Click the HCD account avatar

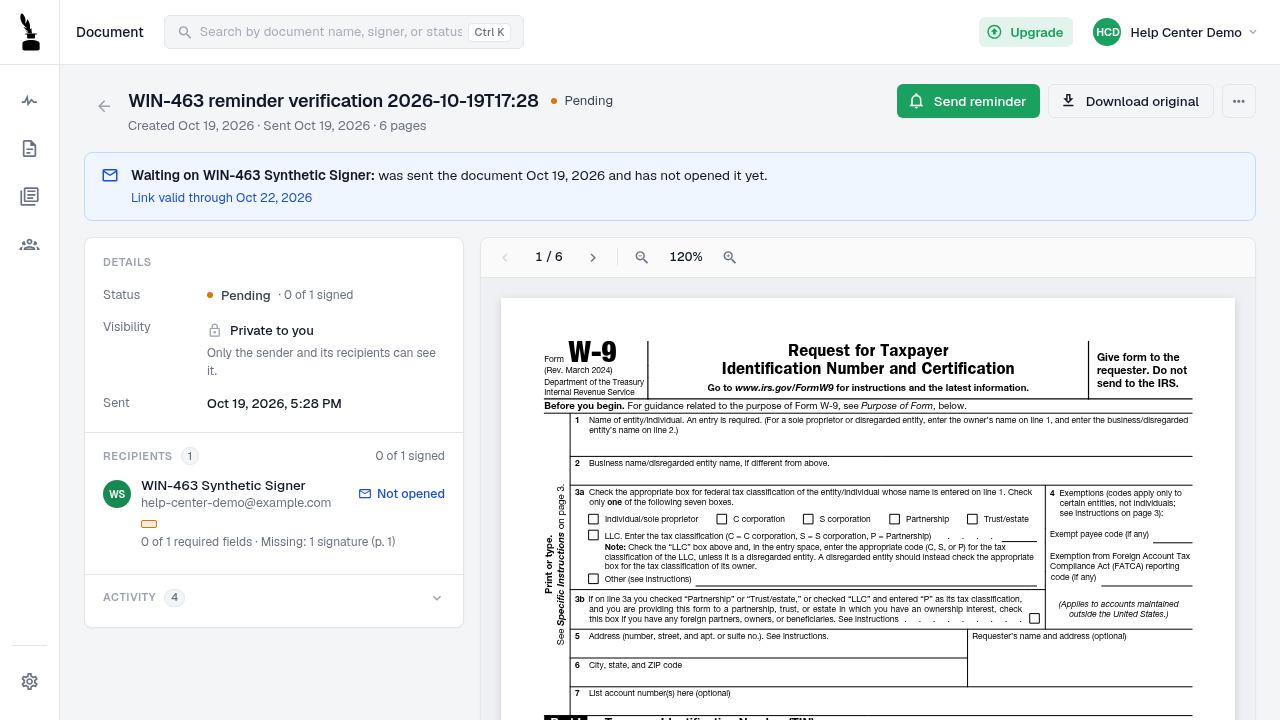[x=1107, y=32]
